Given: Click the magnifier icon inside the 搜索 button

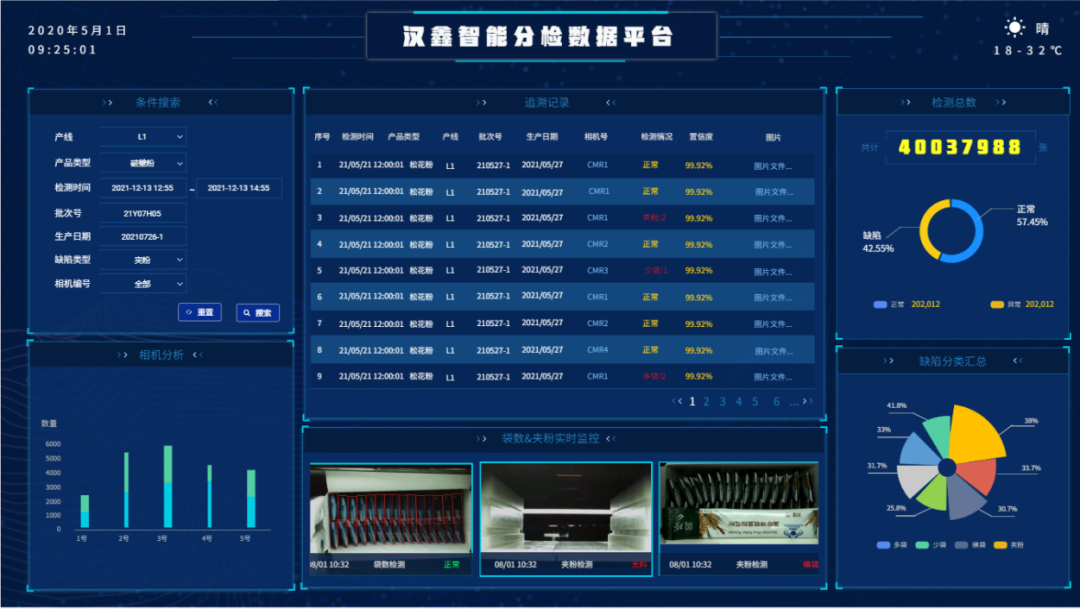Looking at the screenshot, I should (244, 312).
